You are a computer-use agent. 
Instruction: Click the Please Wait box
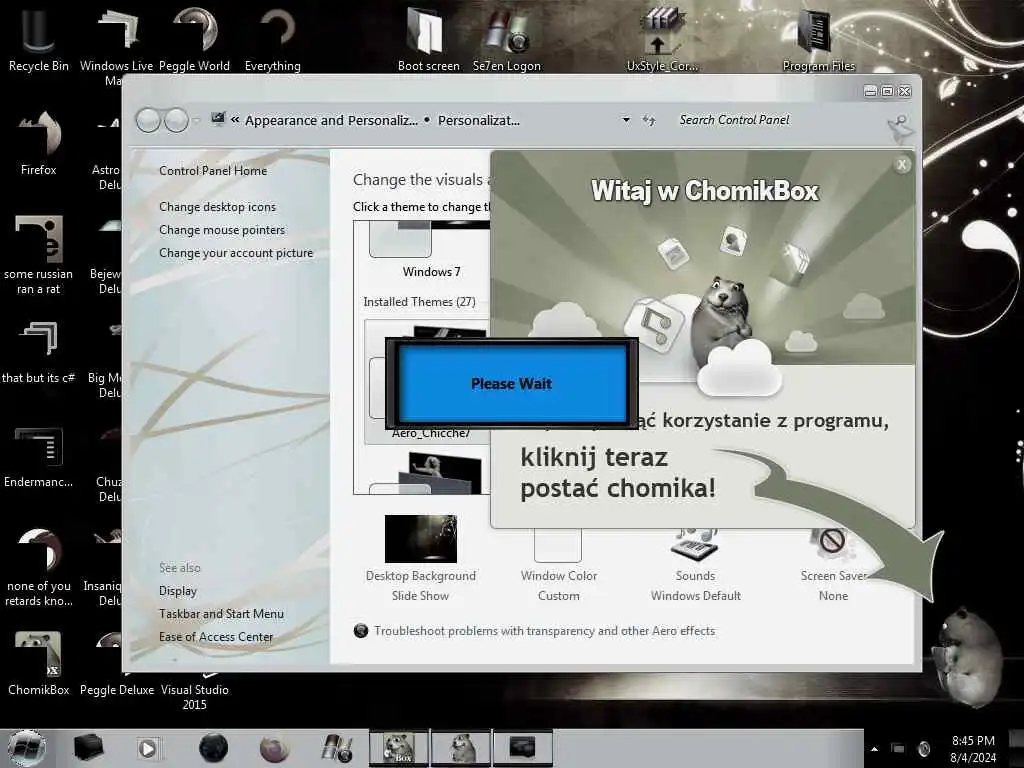point(511,383)
